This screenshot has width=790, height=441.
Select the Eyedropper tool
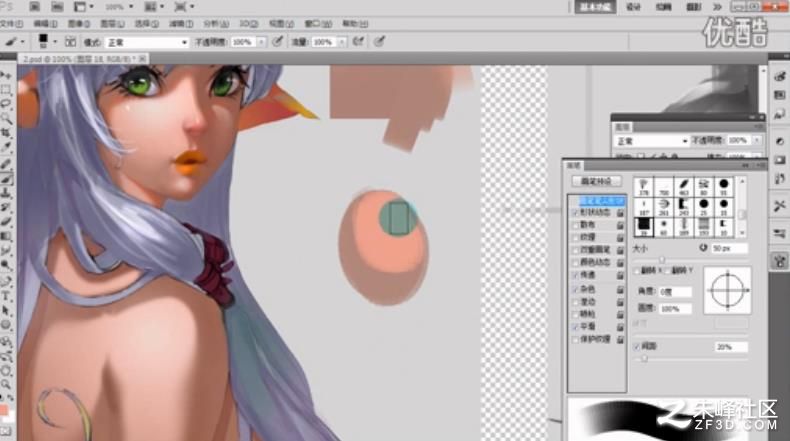point(6,148)
